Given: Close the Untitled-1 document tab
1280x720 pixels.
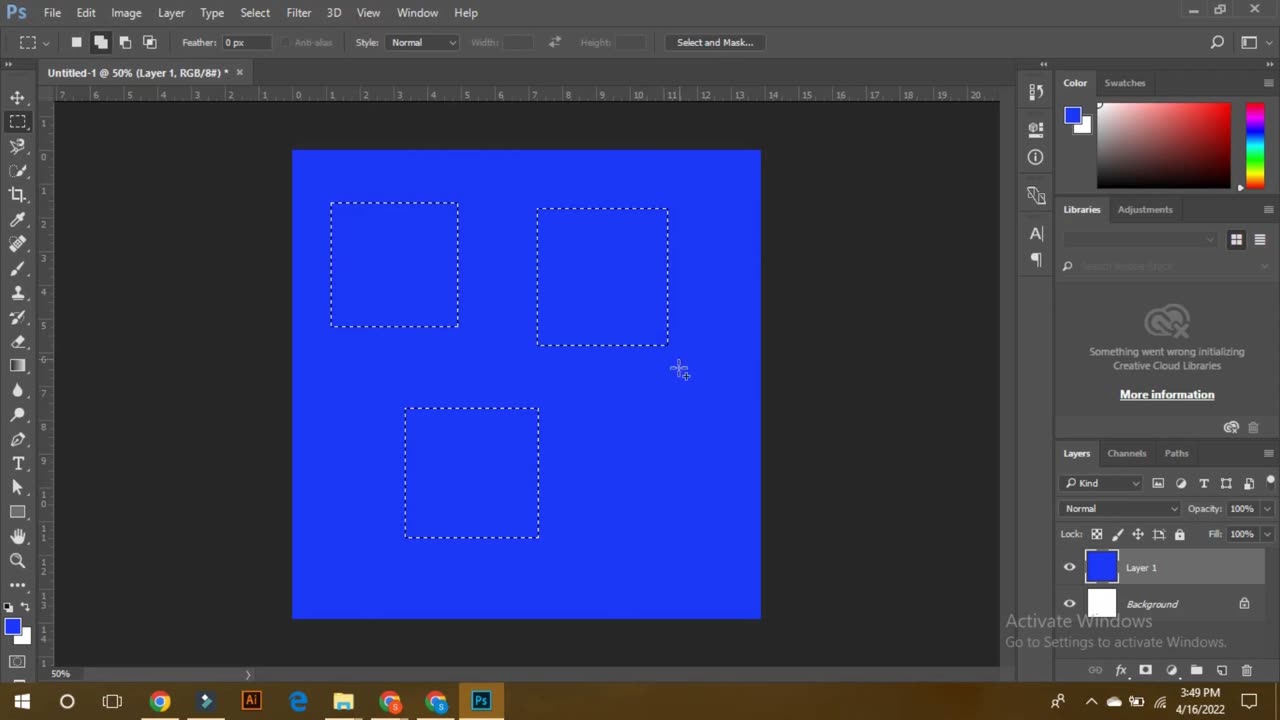Looking at the screenshot, I should point(239,72).
